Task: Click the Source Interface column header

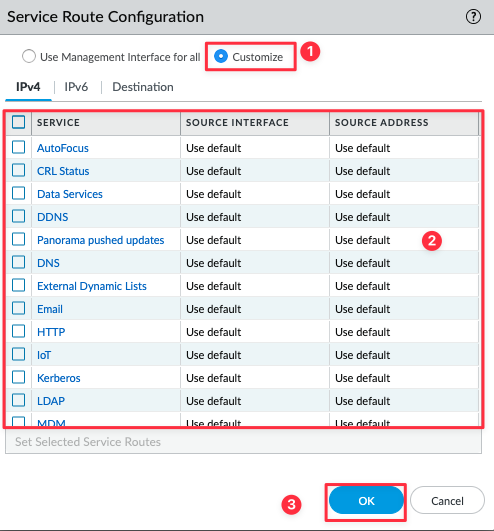Action: (237, 122)
